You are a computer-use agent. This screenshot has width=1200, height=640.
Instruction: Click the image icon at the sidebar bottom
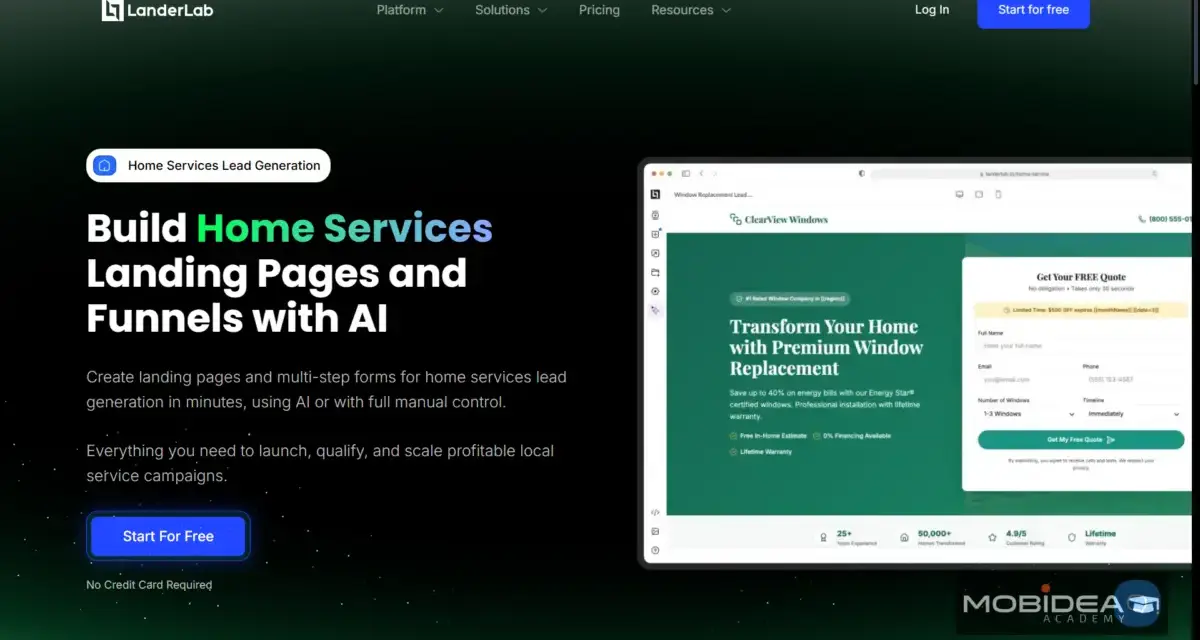[655, 531]
